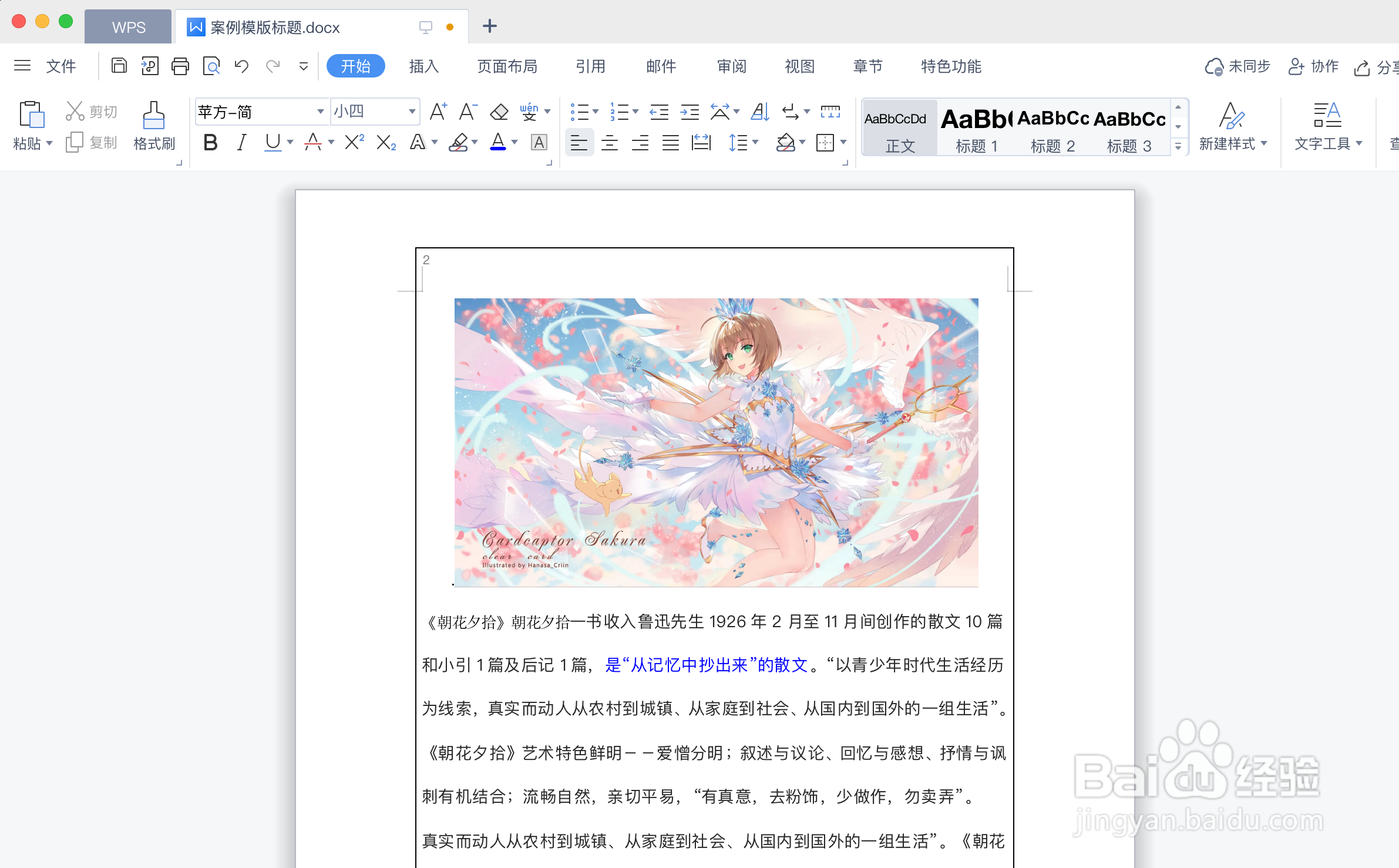Select the Format Painter brush
The width and height of the screenshot is (1399, 868).
click(x=153, y=115)
